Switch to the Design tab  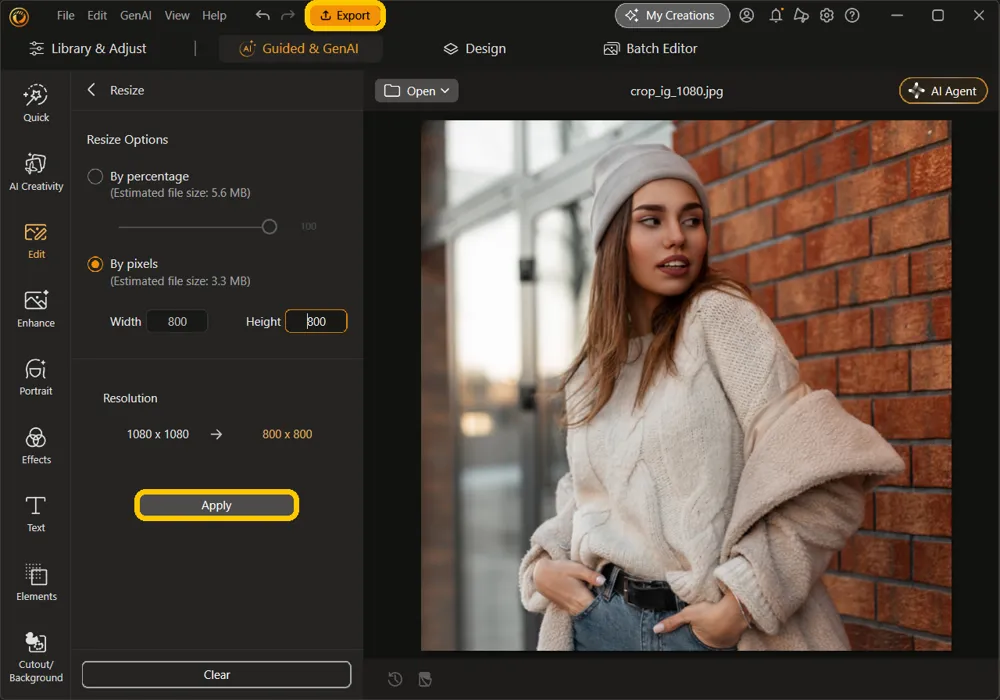pyautogui.click(x=474, y=48)
